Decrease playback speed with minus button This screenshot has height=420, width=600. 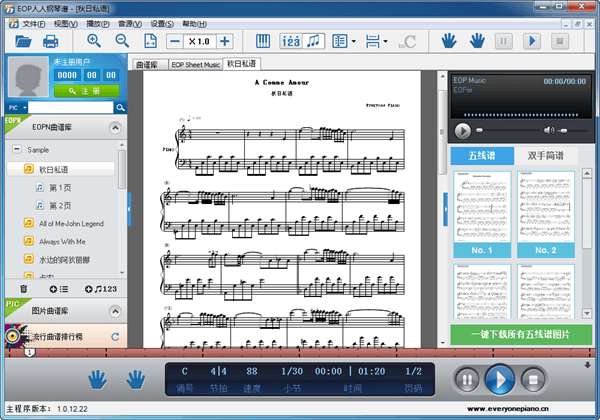175,41
